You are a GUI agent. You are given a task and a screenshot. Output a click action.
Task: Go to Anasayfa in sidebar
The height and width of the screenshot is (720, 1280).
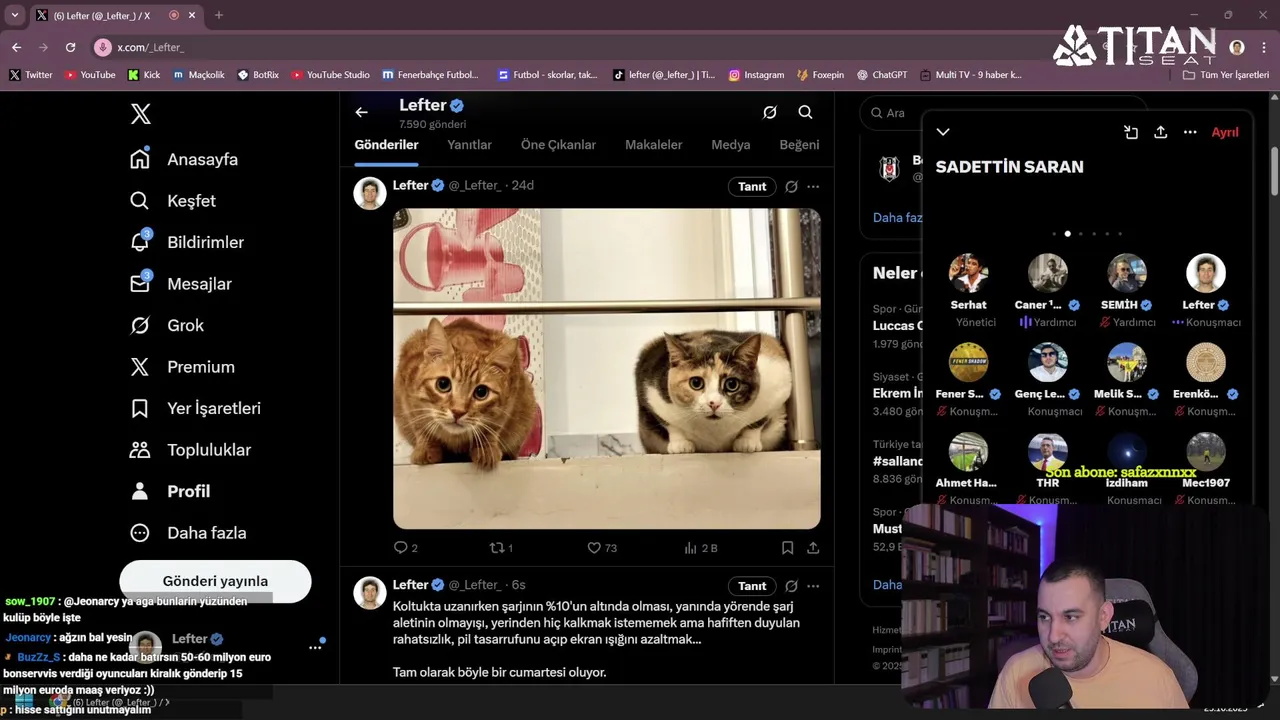(x=184, y=159)
